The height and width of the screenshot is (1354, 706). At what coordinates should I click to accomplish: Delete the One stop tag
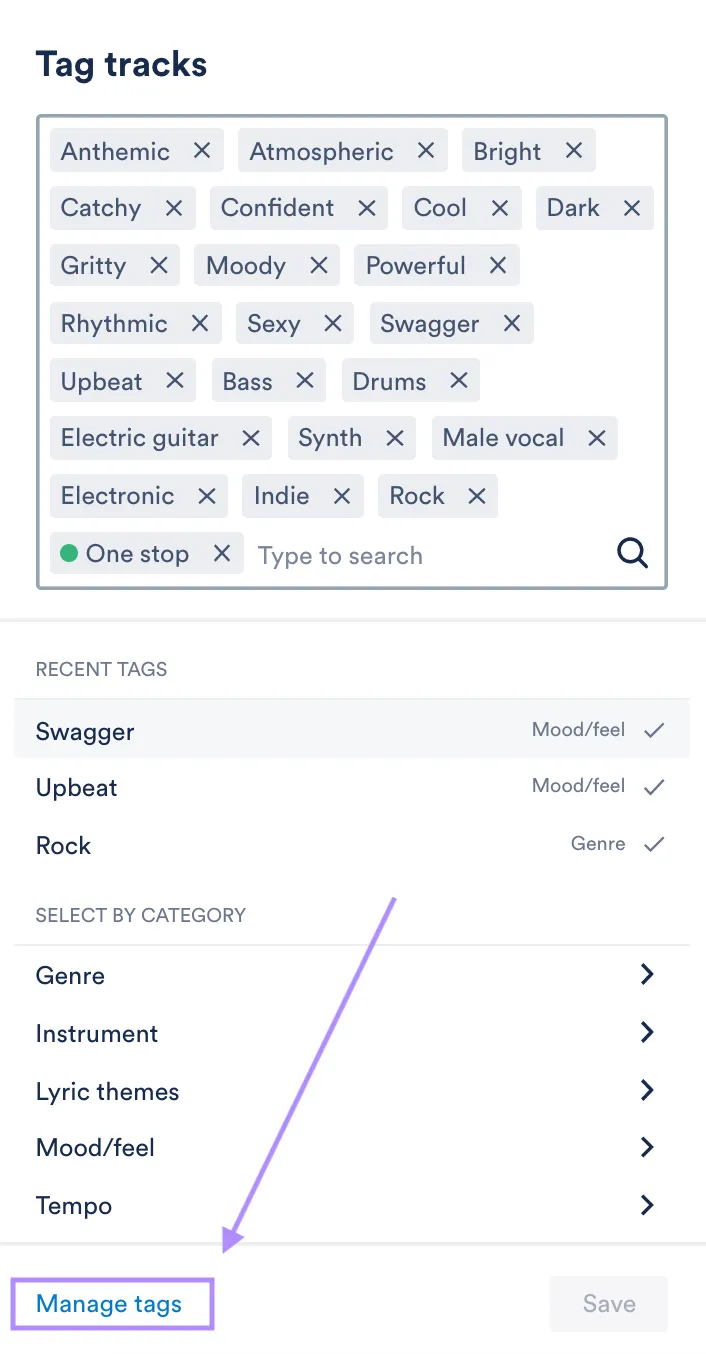tap(222, 554)
